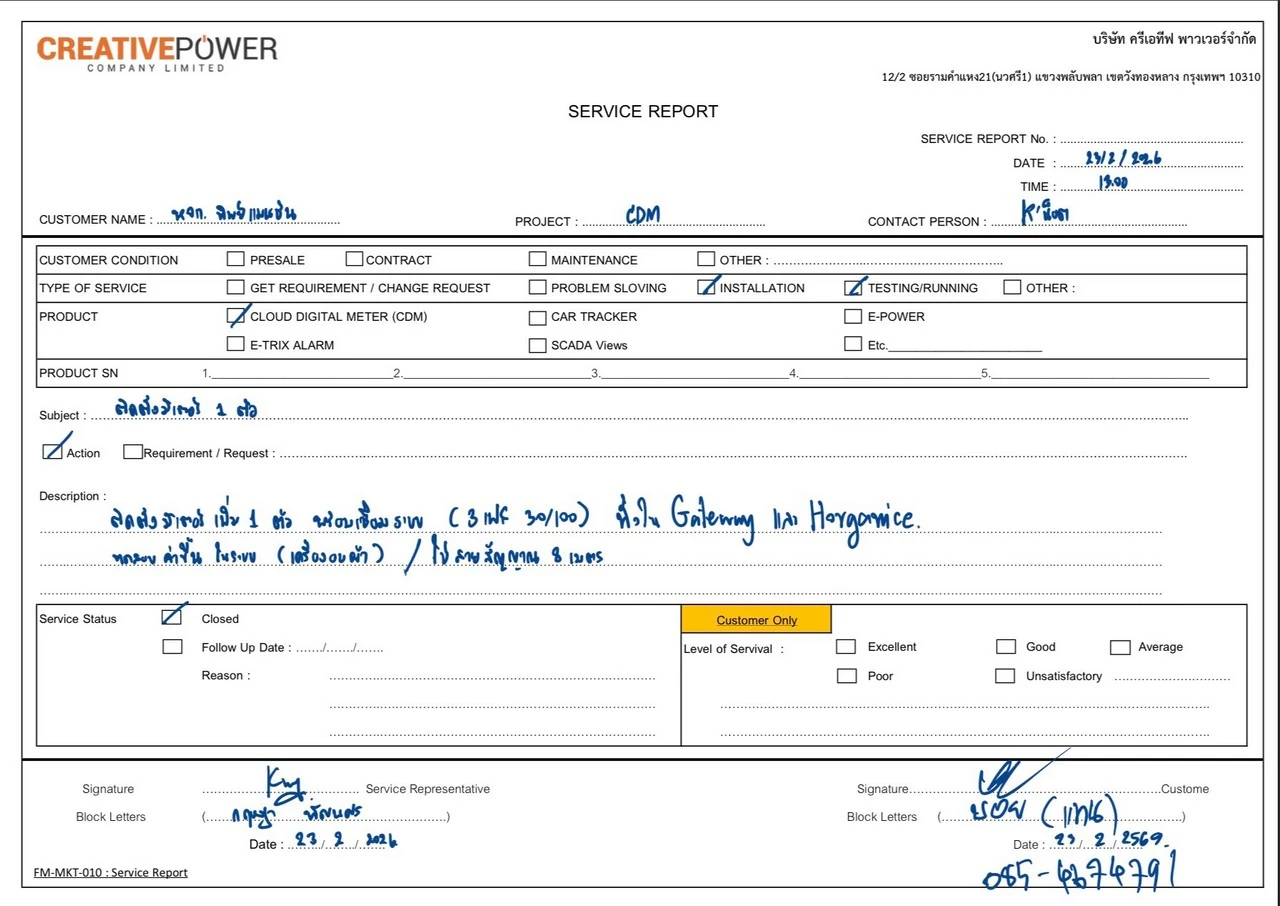1280x906 pixels.
Task: Click the Customer Only yellow label
Action: pyautogui.click(x=756, y=620)
